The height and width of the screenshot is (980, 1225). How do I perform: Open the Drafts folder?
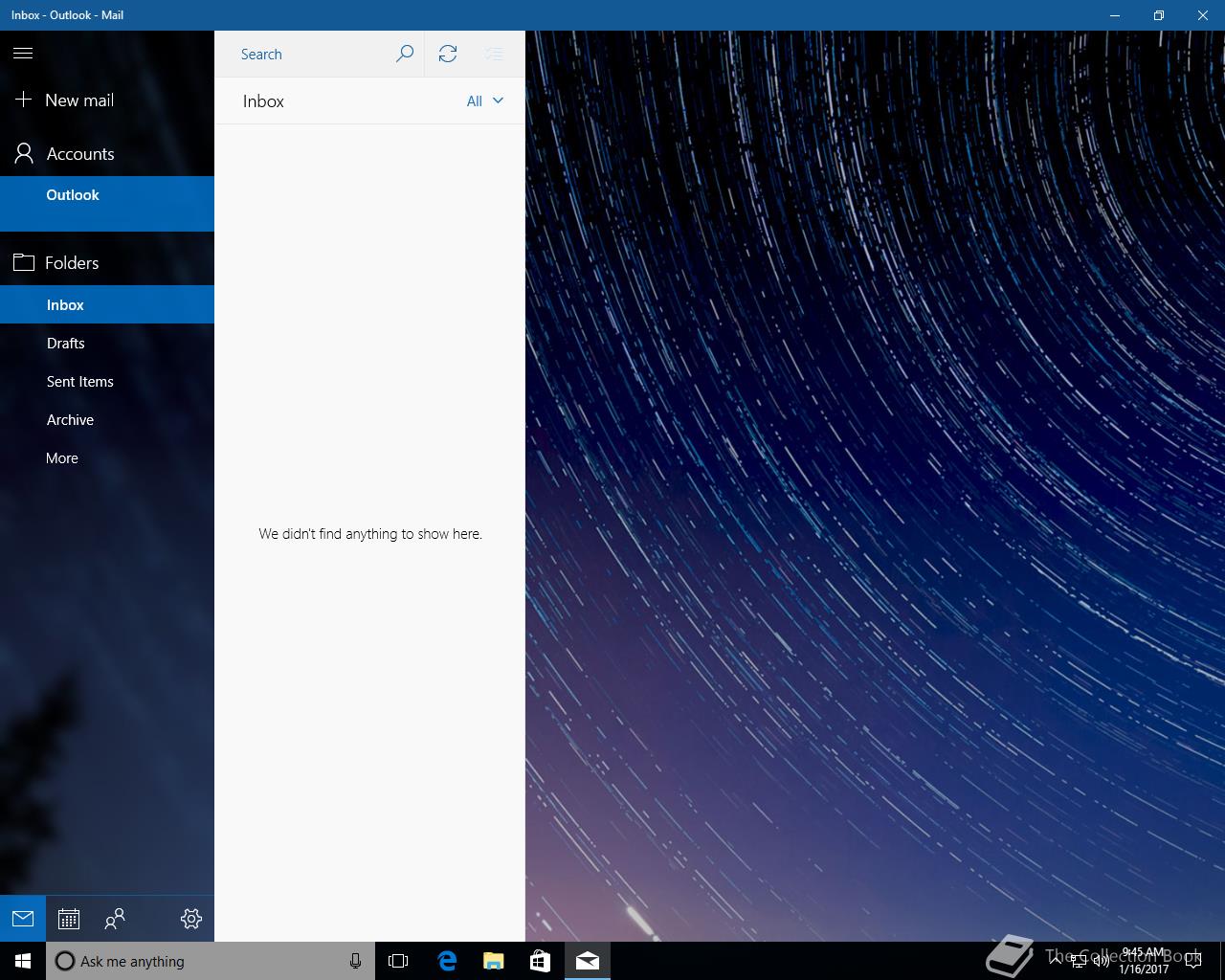tap(107, 343)
